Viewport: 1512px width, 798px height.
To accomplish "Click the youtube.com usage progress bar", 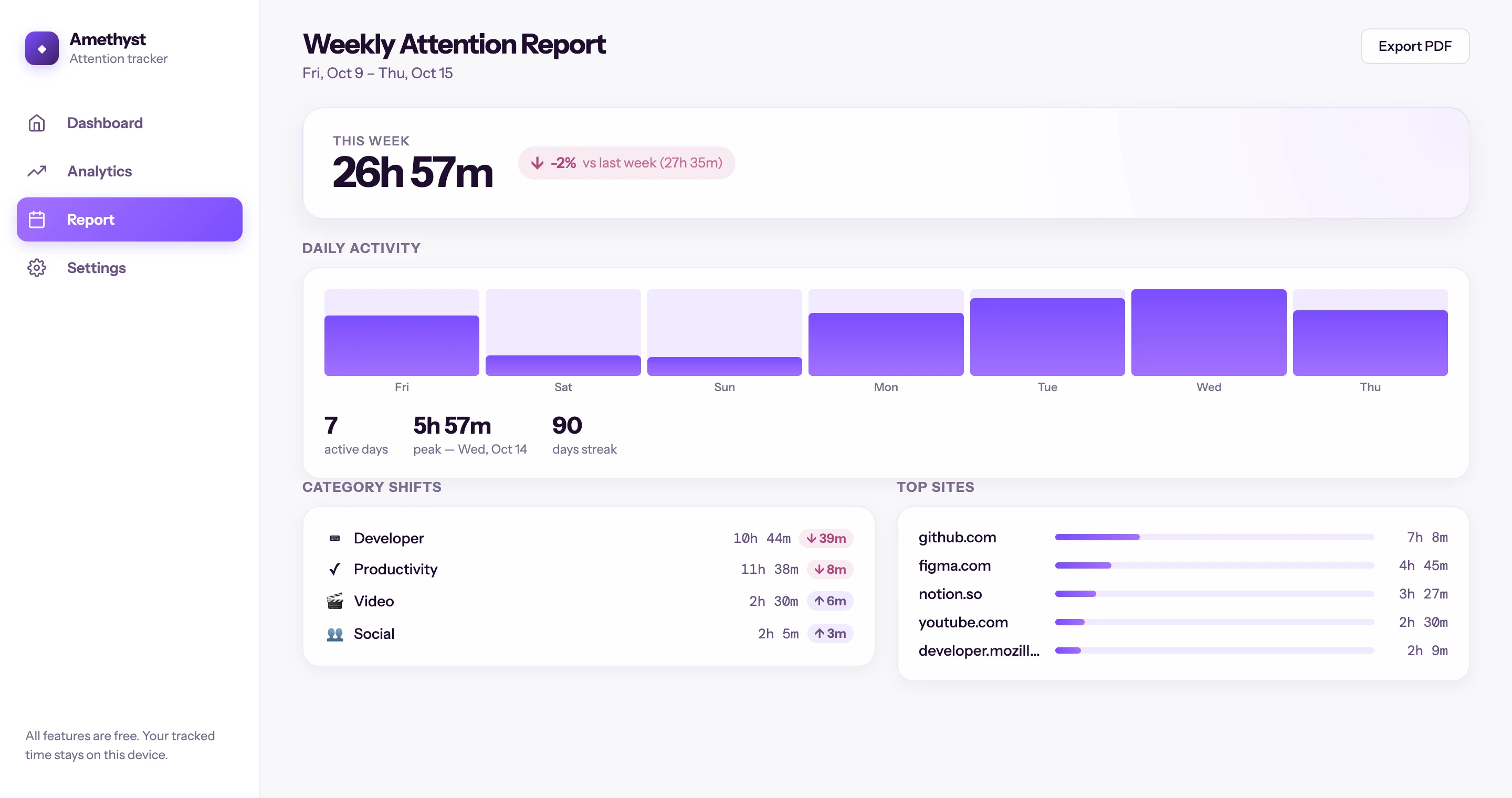I will [x=1214, y=622].
